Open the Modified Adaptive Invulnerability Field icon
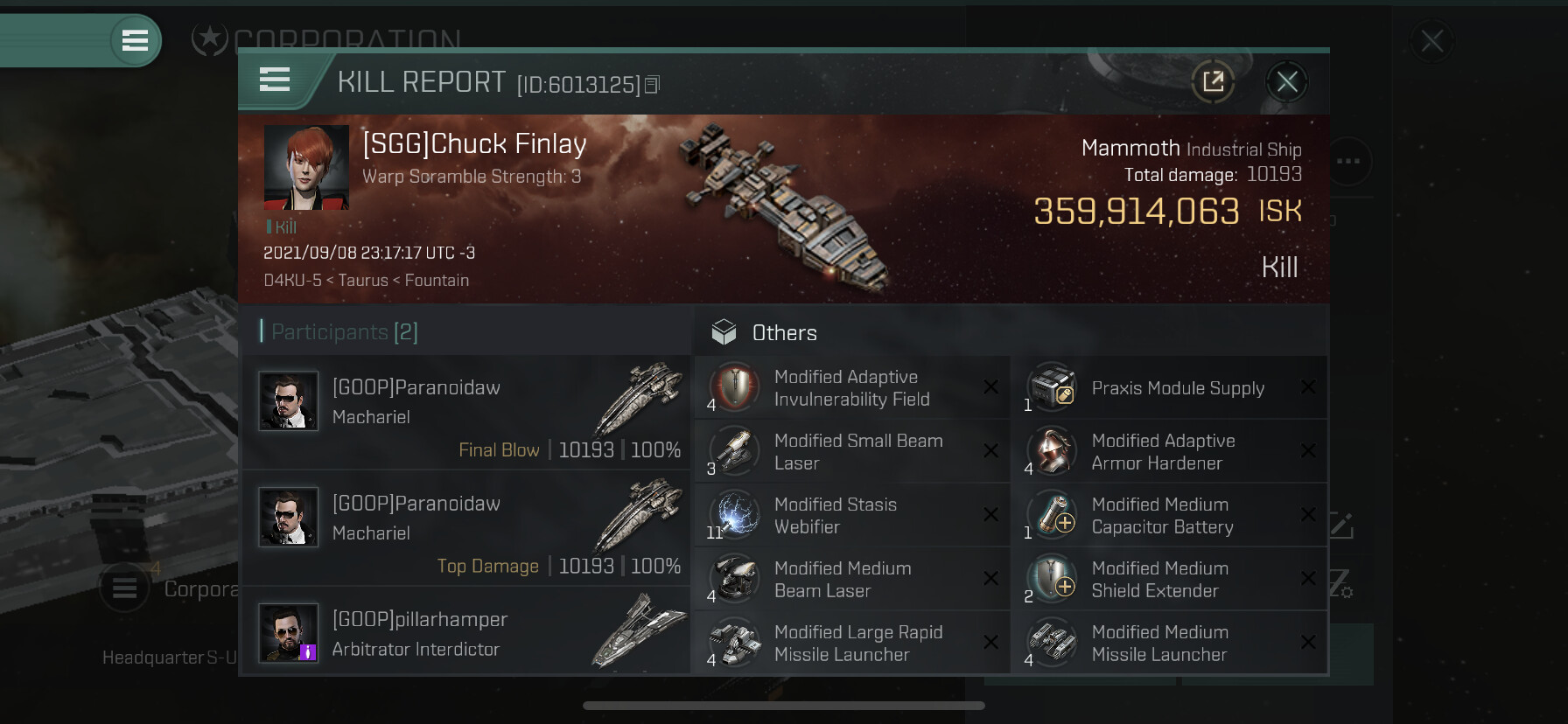This screenshot has height=724, width=1568. tap(735, 387)
